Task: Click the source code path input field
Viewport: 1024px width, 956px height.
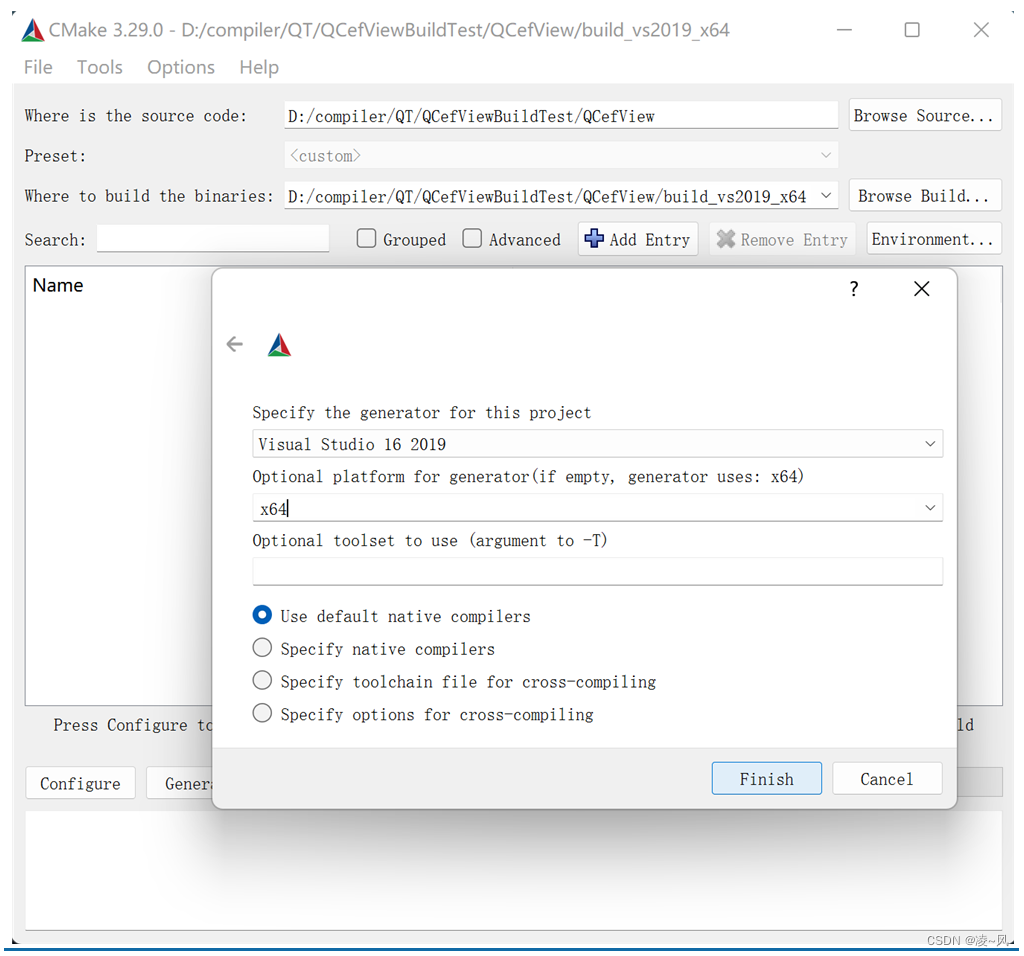Action: tap(561, 116)
